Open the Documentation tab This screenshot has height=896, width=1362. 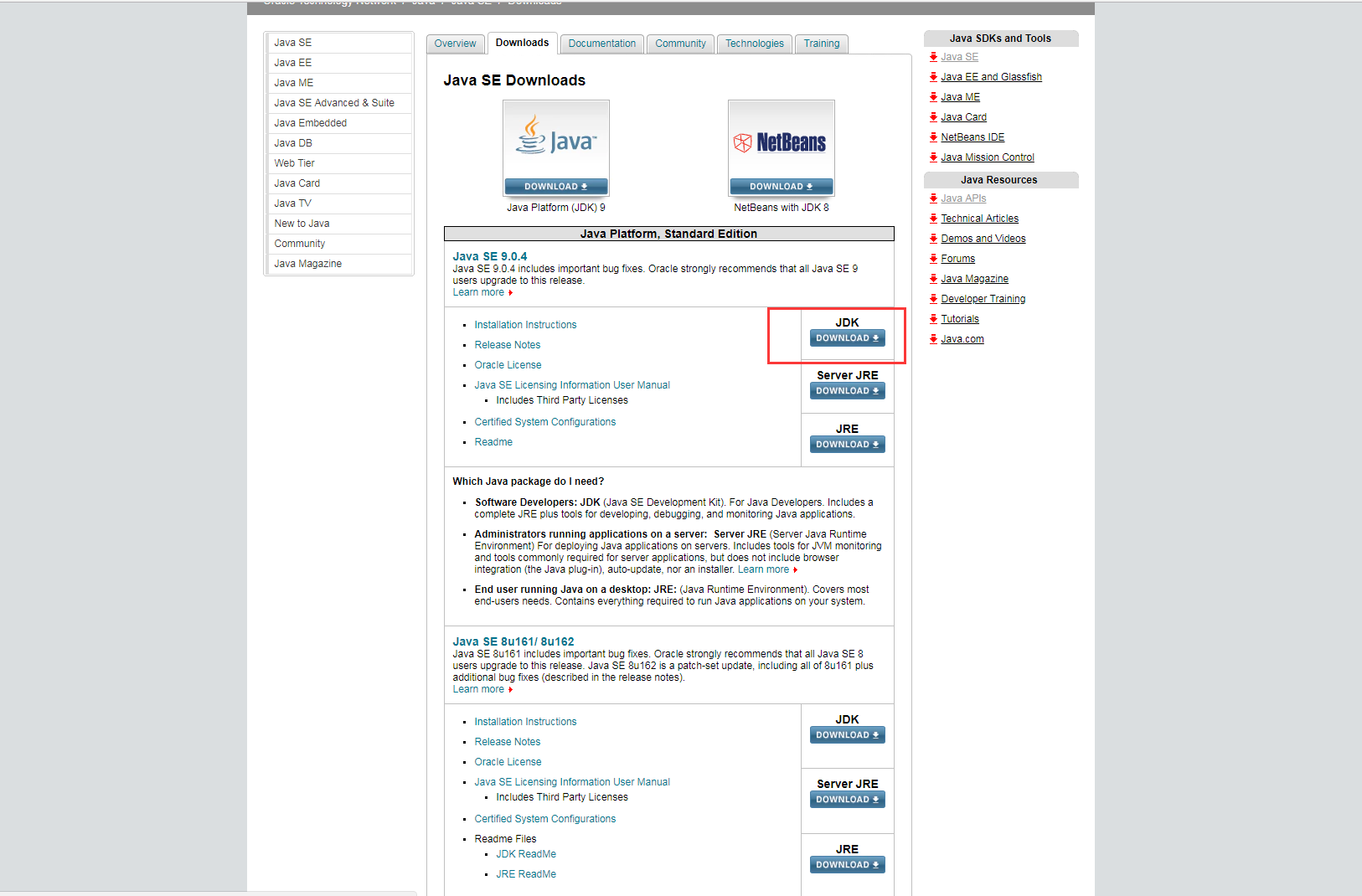pyautogui.click(x=601, y=44)
